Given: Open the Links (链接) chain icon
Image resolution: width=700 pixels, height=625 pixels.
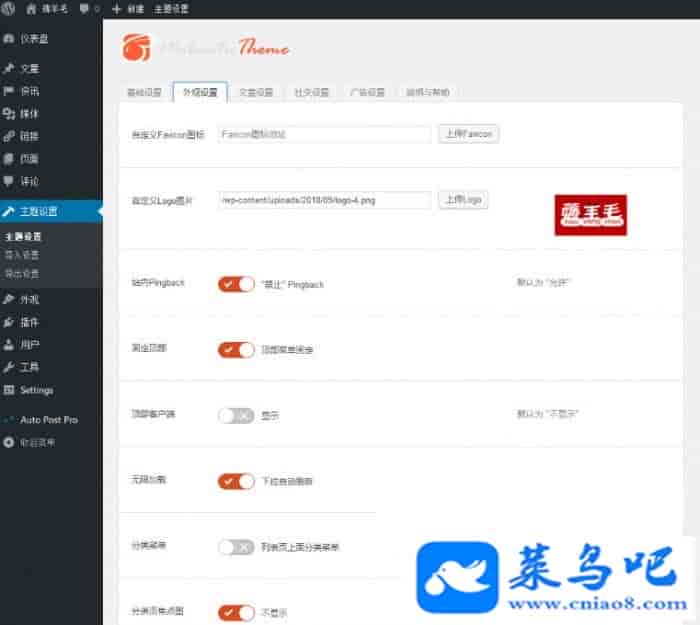Looking at the screenshot, I should [x=9, y=136].
